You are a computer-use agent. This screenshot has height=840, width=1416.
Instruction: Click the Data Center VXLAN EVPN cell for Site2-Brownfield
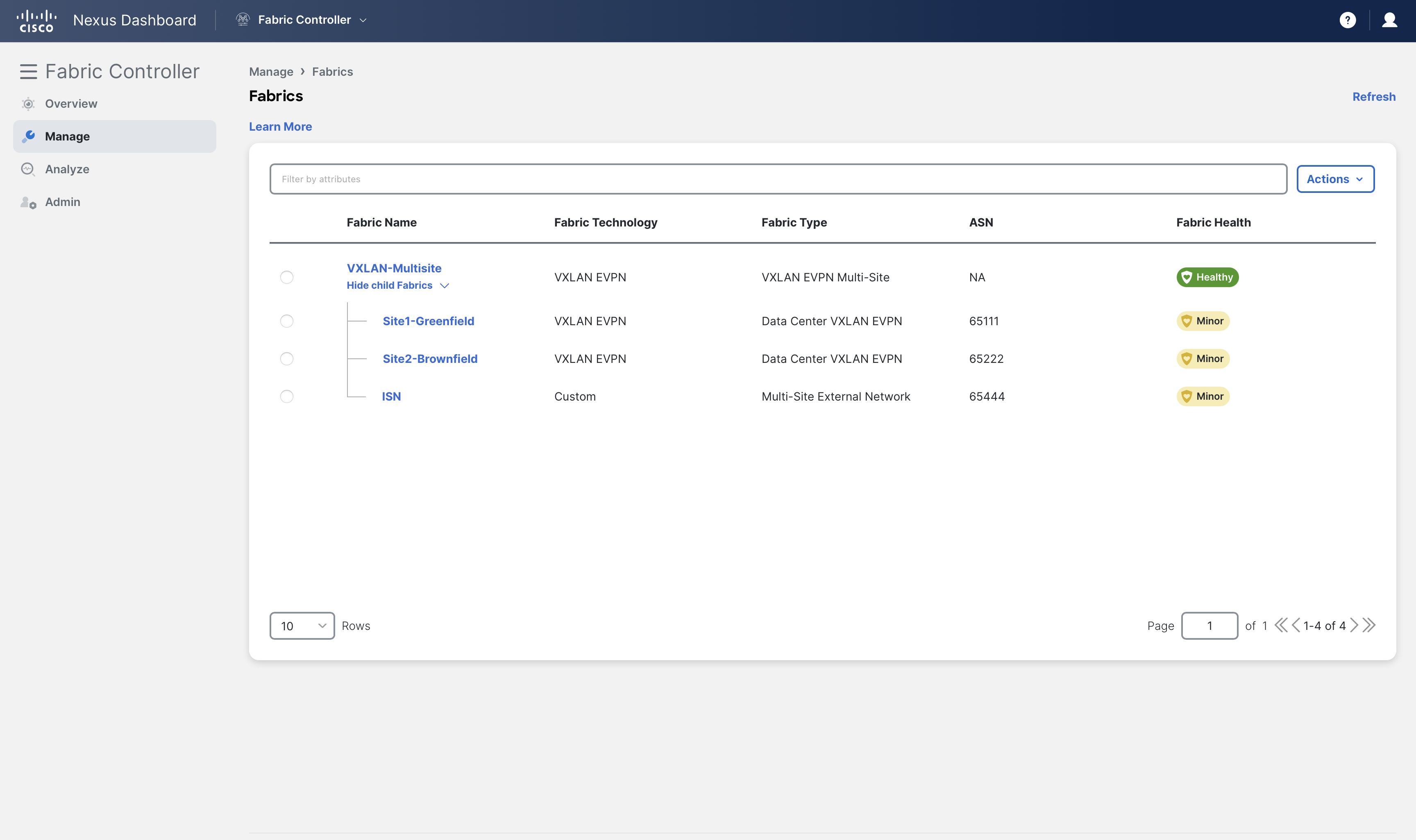point(832,359)
